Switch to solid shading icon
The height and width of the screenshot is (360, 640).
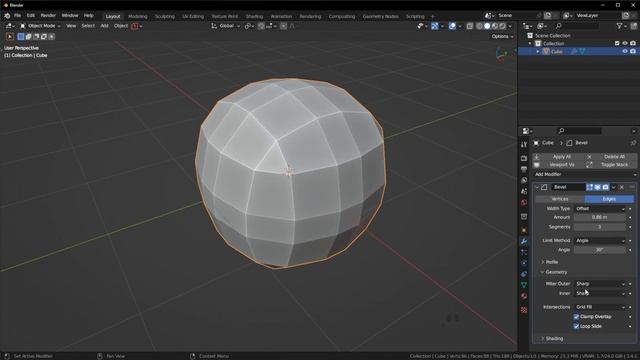[487, 26]
